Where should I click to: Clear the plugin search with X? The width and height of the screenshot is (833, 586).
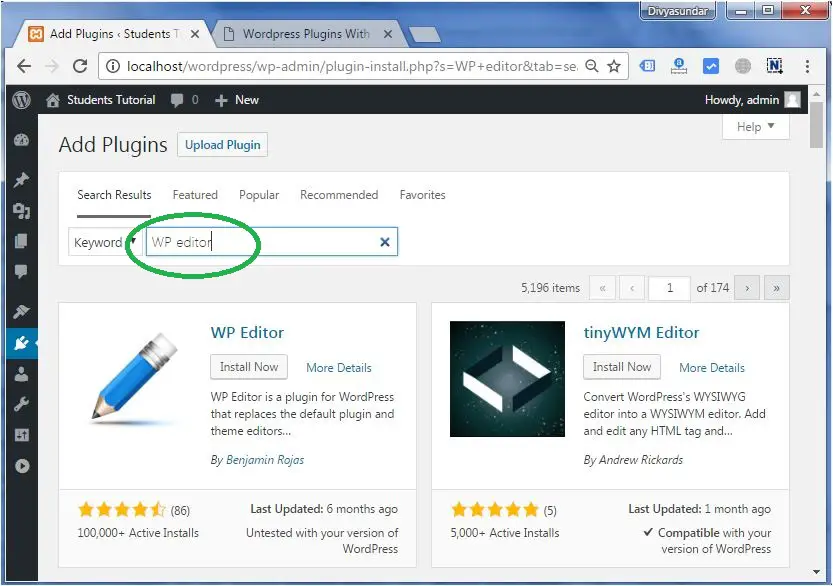coord(384,242)
